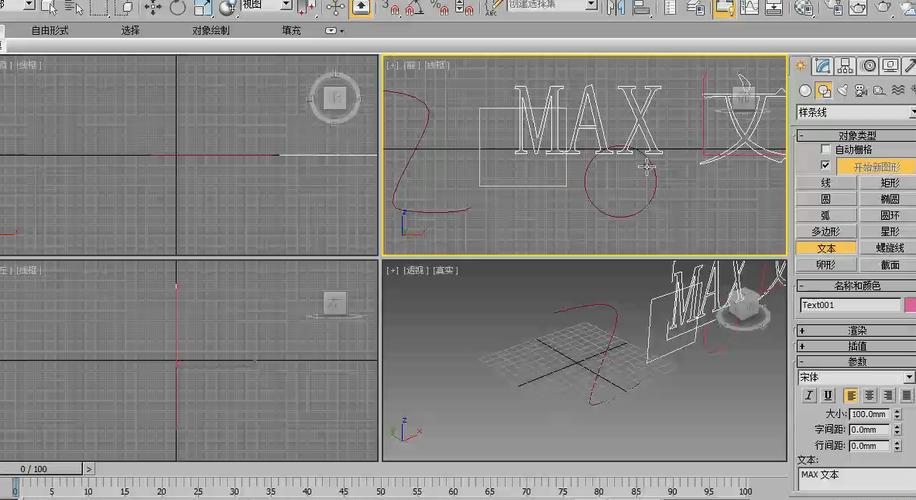Select the Cameras category icon
Viewport: 916px width, 500px height.
(861, 90)
